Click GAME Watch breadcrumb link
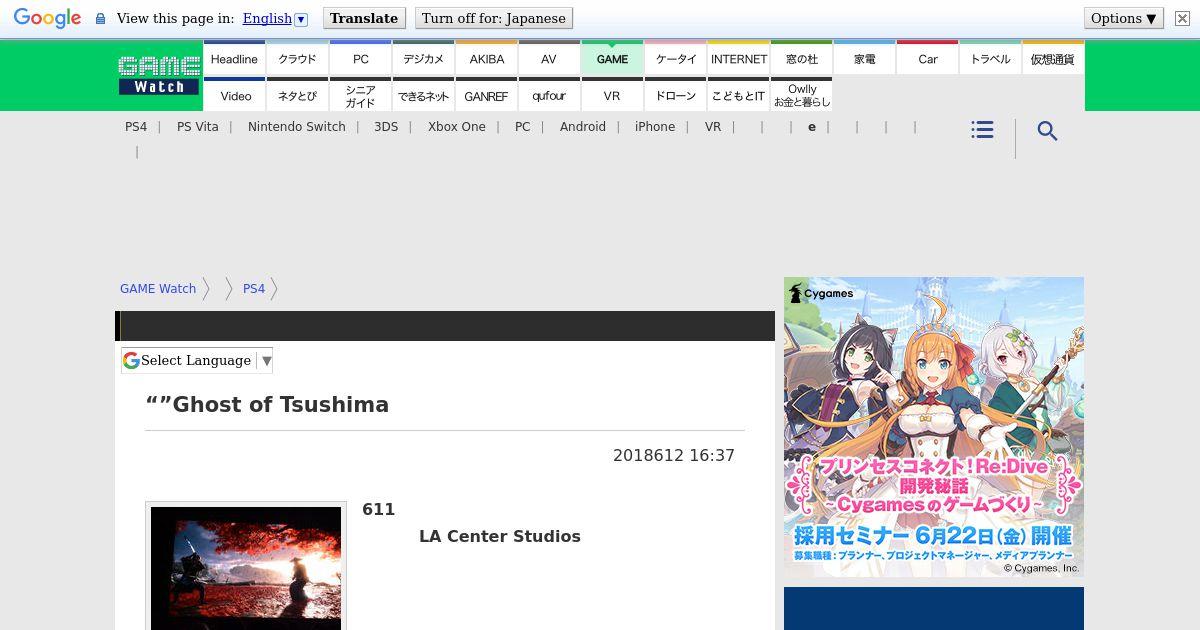Image resolution: width=1200 pixels, height=630 pixels. coord(158,289)
